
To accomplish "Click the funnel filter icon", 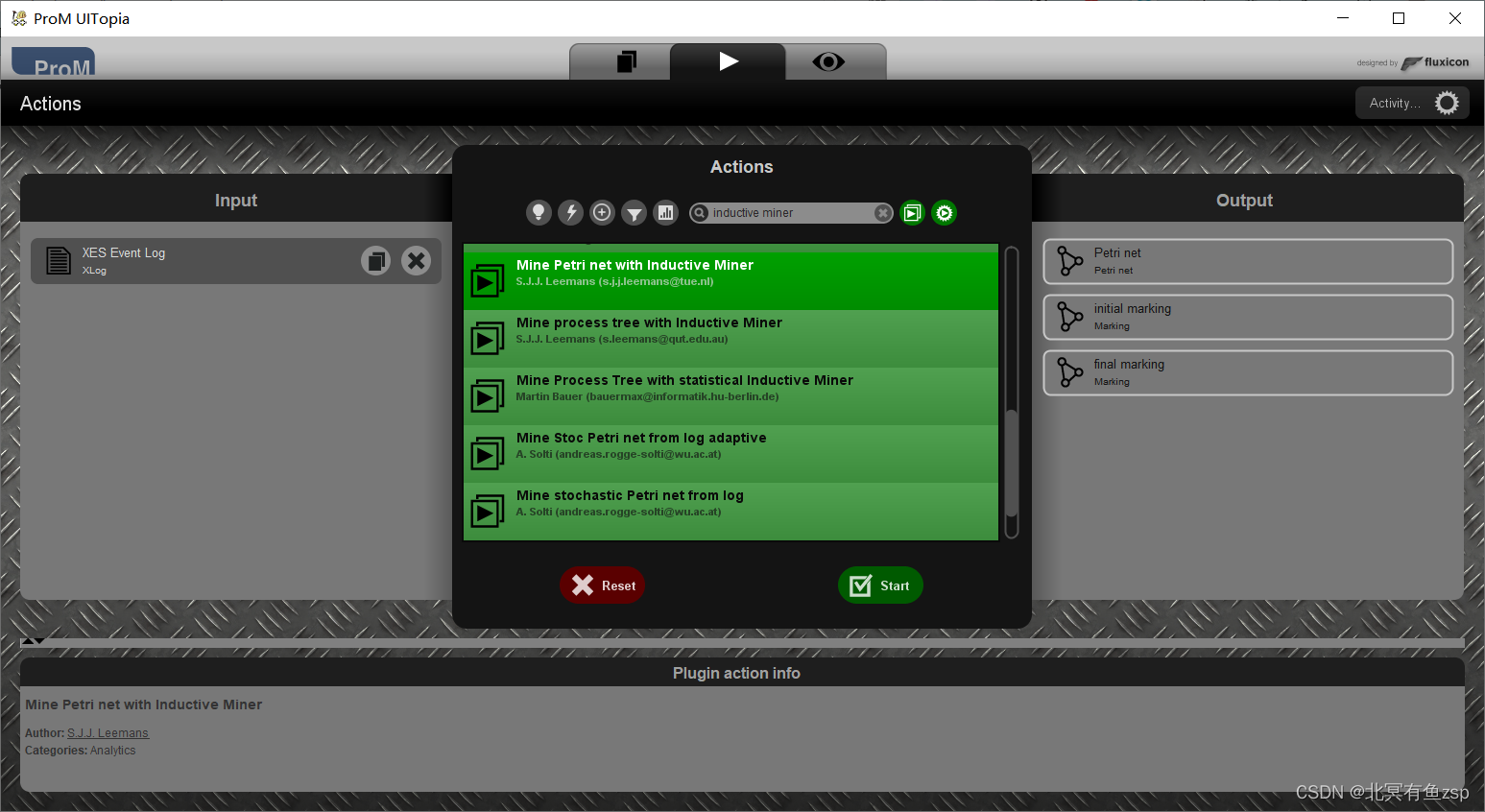I will (634, 212).
